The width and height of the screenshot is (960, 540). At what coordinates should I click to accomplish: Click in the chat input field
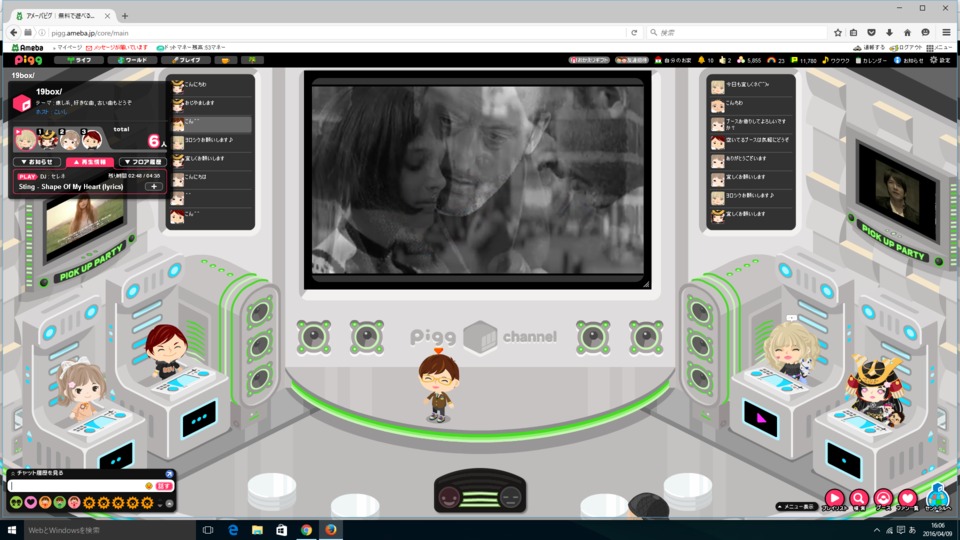pyautogui.click(x=76, y=486)
